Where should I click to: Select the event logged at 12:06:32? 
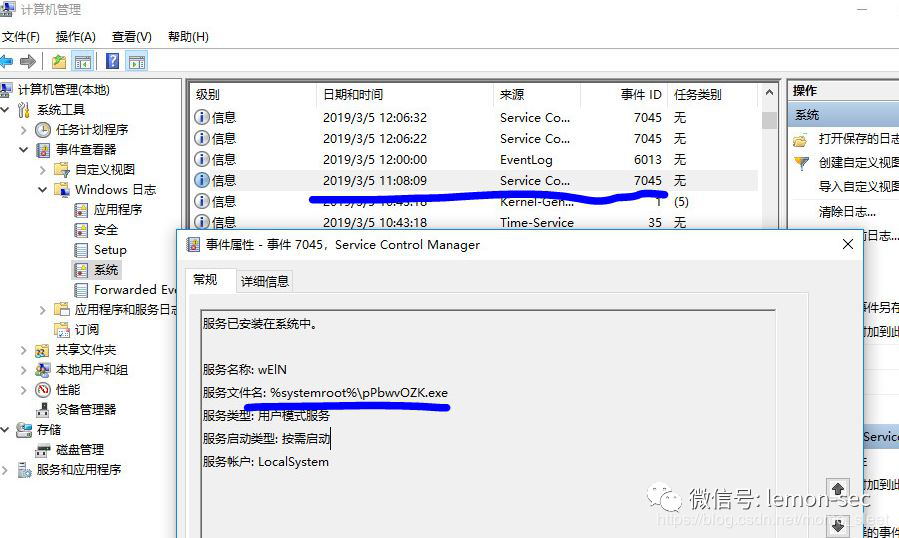pyautogui.click(x=474, y=118)
